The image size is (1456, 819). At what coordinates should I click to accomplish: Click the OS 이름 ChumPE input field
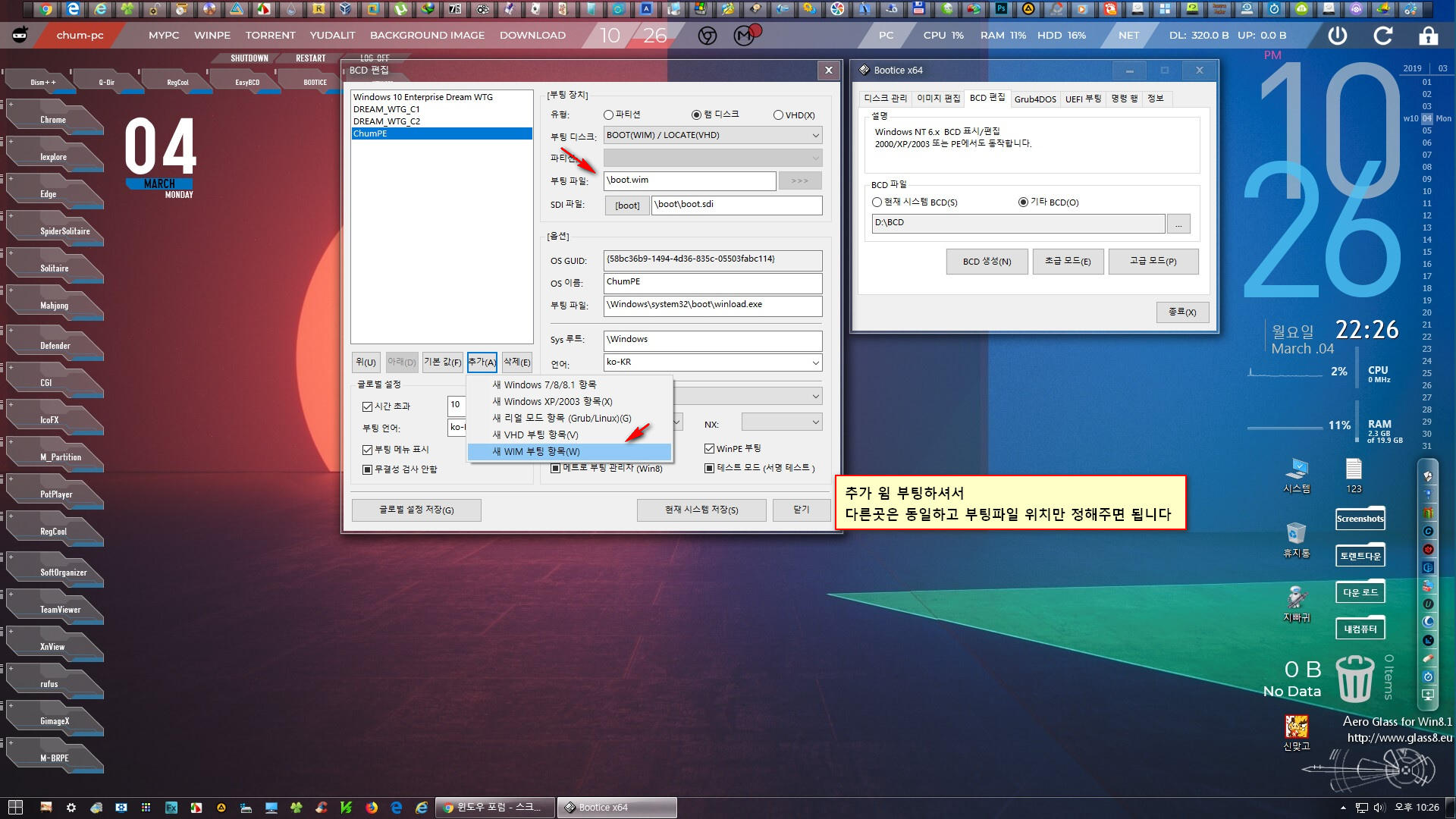713,283
